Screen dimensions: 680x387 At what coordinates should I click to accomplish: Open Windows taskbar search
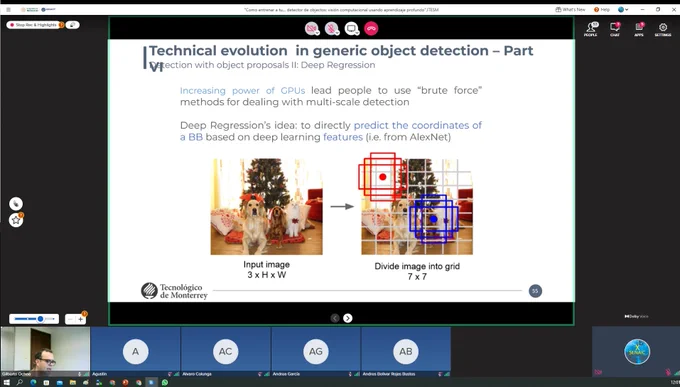pyautogui.click(x=20, y=382)
